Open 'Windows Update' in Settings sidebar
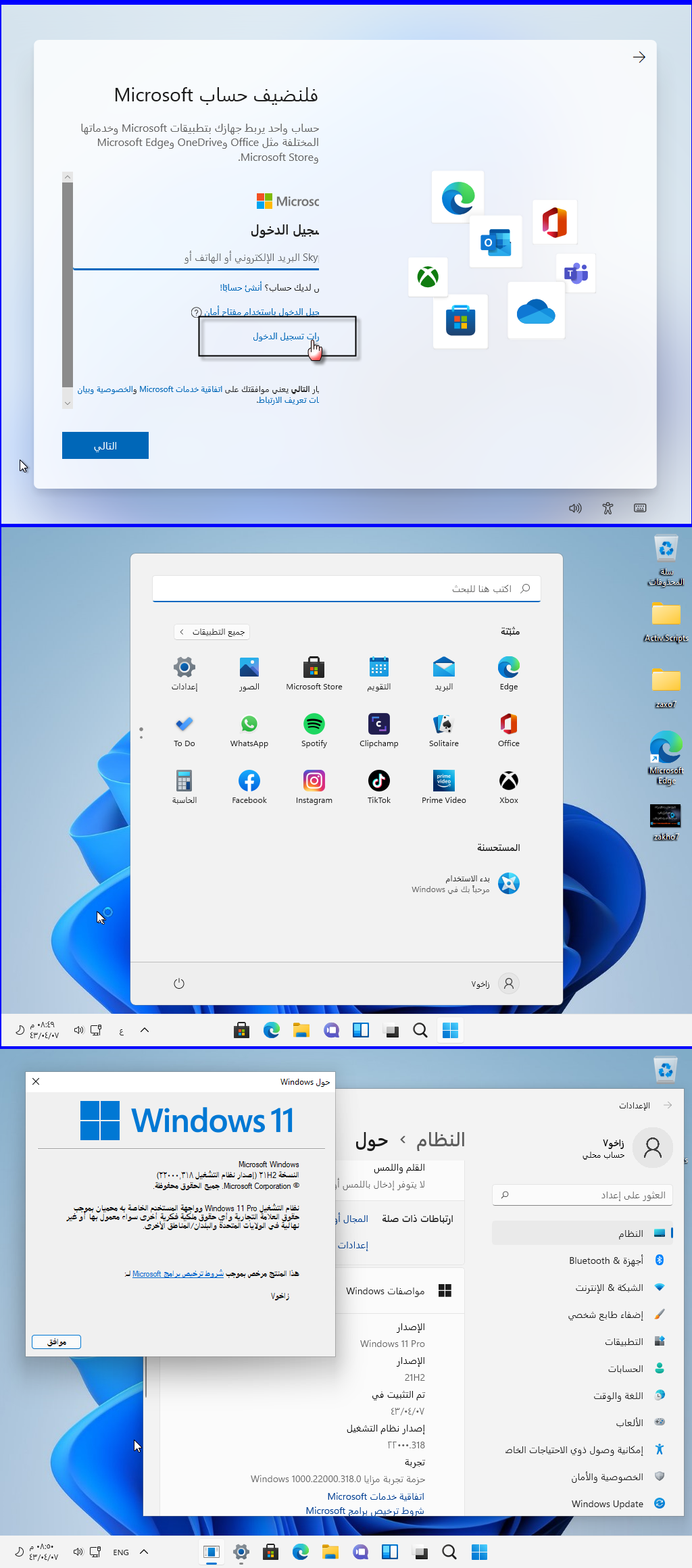692x1568 pixels. click(x=583, y=1504)
